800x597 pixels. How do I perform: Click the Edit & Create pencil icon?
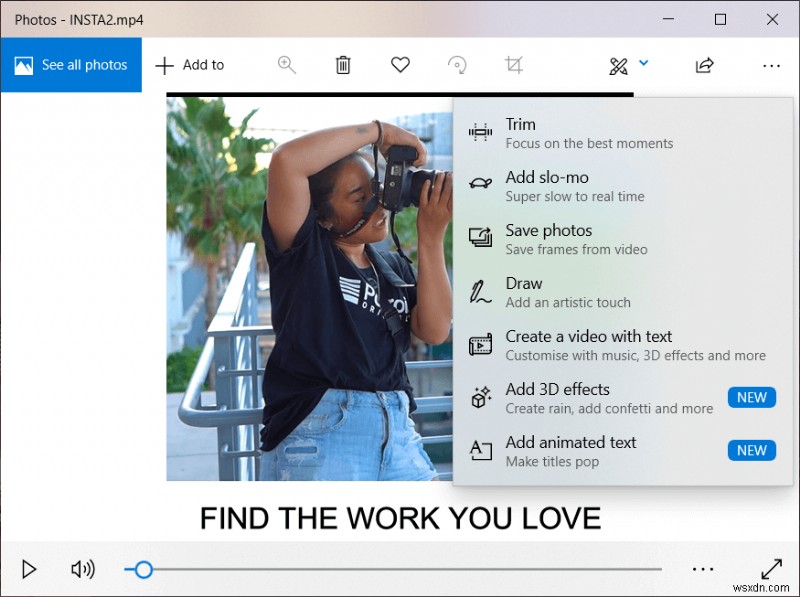tap(619, 66)
